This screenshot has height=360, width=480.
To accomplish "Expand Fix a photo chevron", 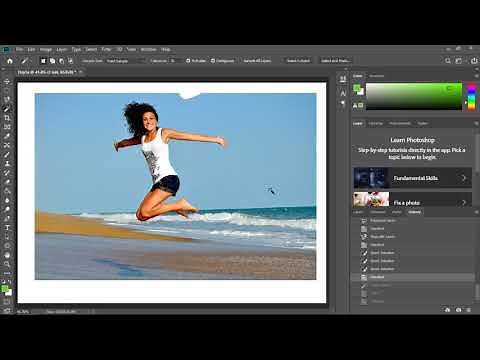I will click(464, 203).
